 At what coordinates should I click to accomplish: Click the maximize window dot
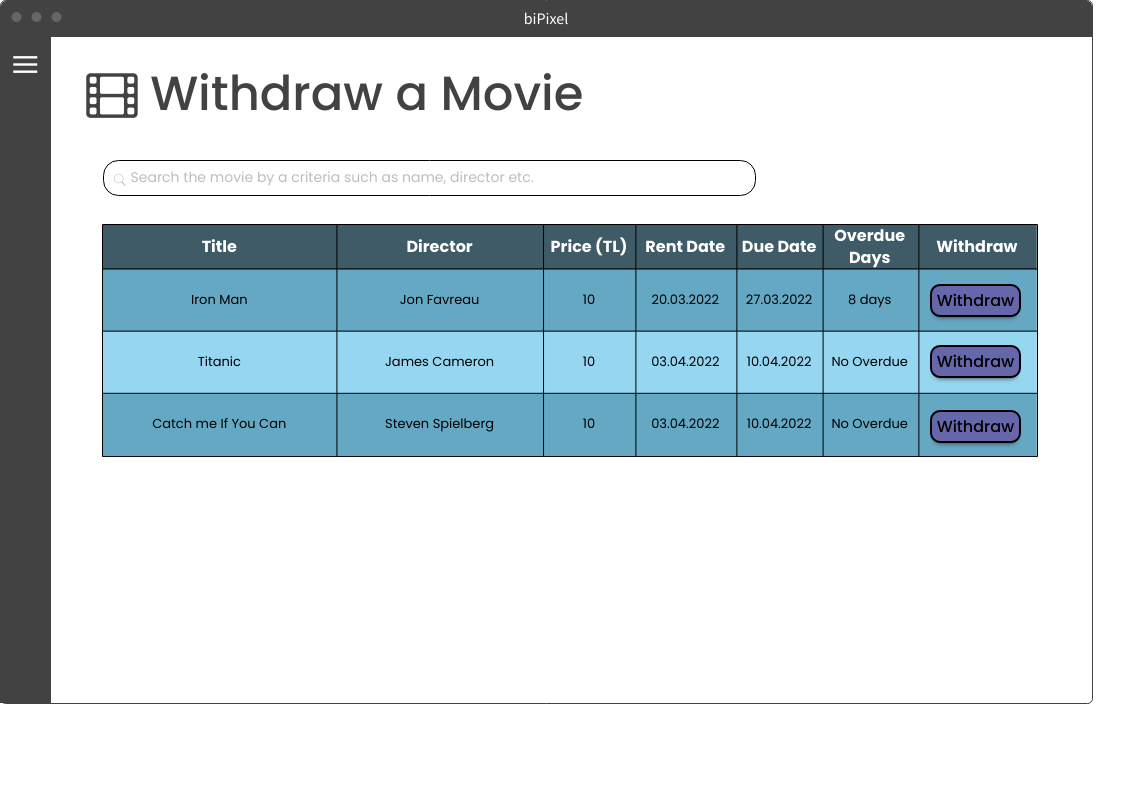click(x=57, y=17)
